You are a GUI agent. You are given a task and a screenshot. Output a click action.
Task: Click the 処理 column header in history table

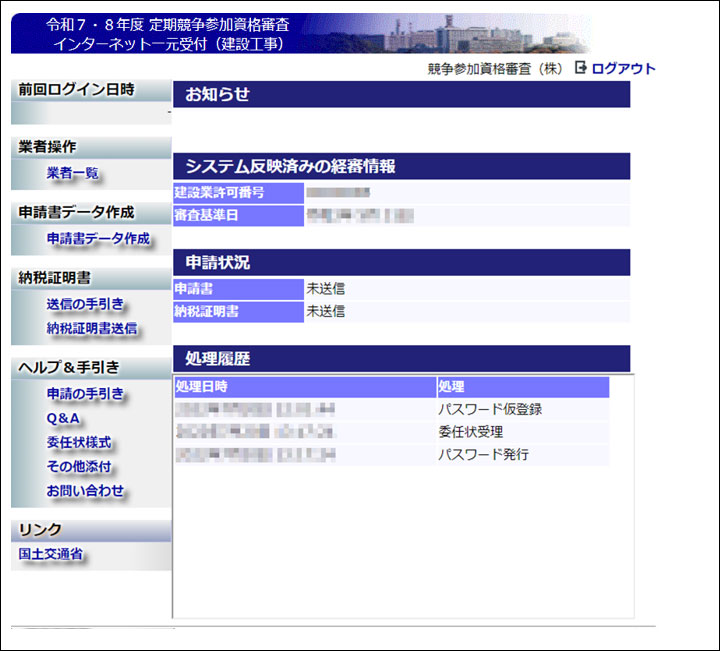451,387
